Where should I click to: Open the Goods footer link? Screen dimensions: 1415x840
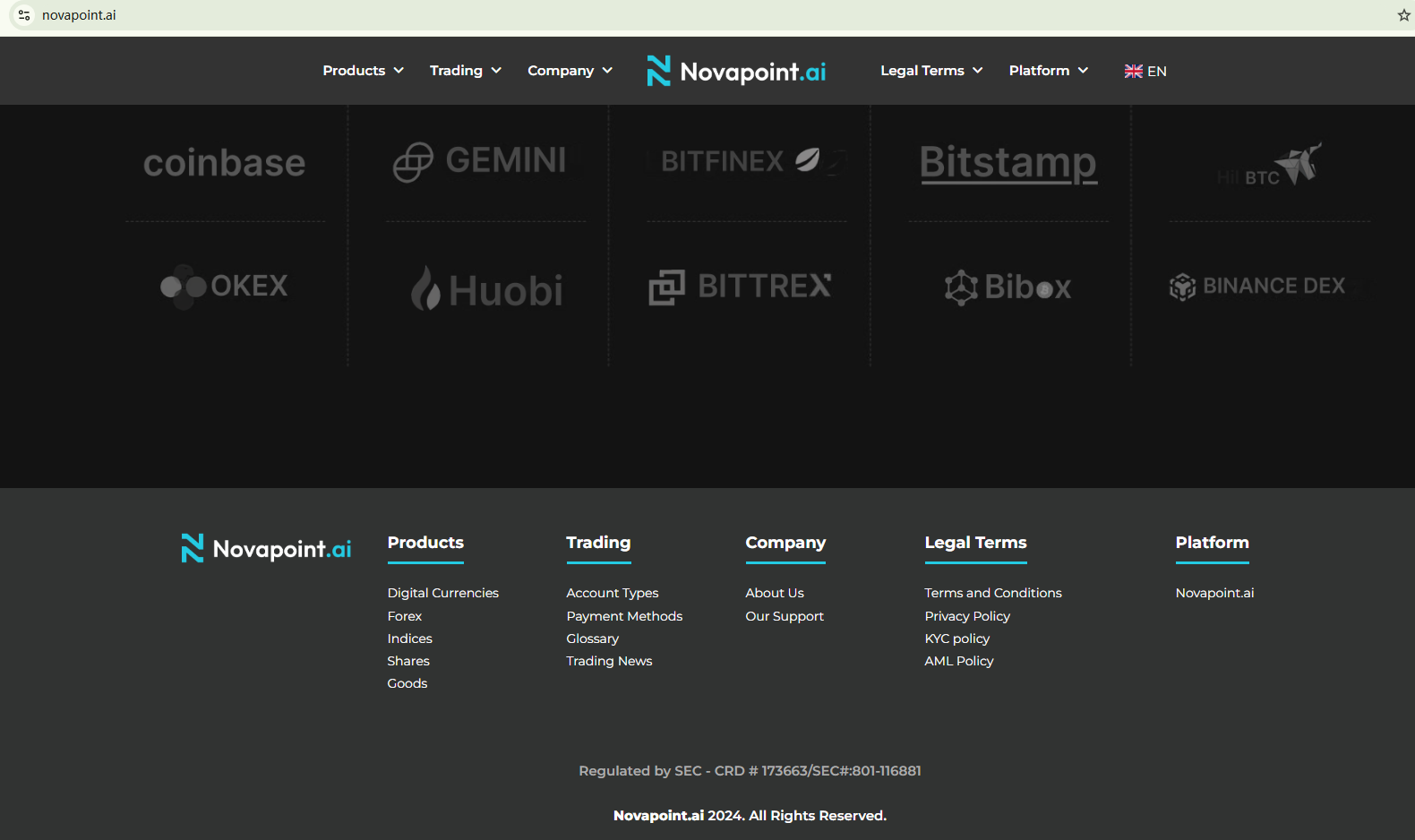pos(407,683)
